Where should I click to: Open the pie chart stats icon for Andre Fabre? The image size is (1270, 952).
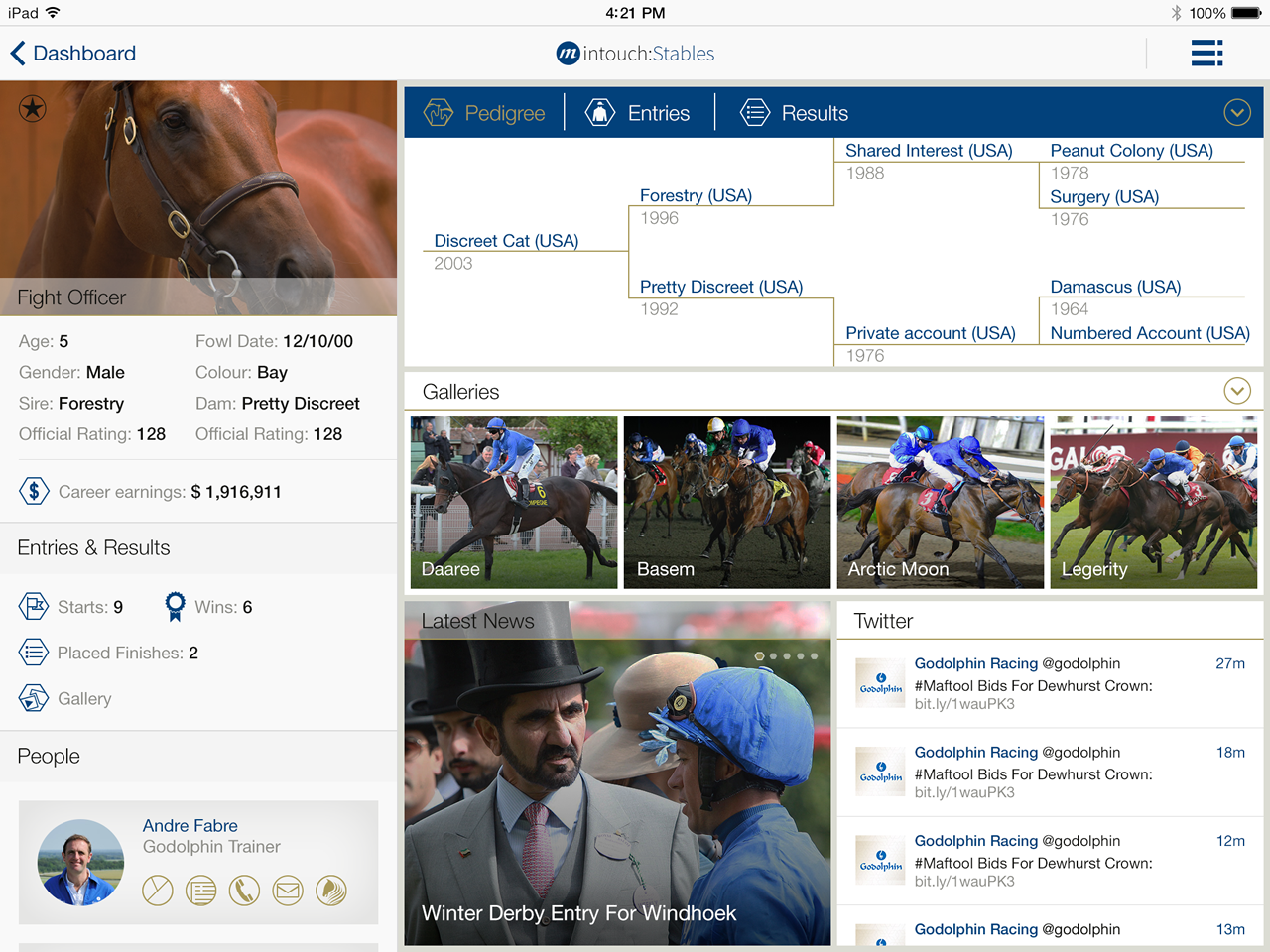pos(158,891)
